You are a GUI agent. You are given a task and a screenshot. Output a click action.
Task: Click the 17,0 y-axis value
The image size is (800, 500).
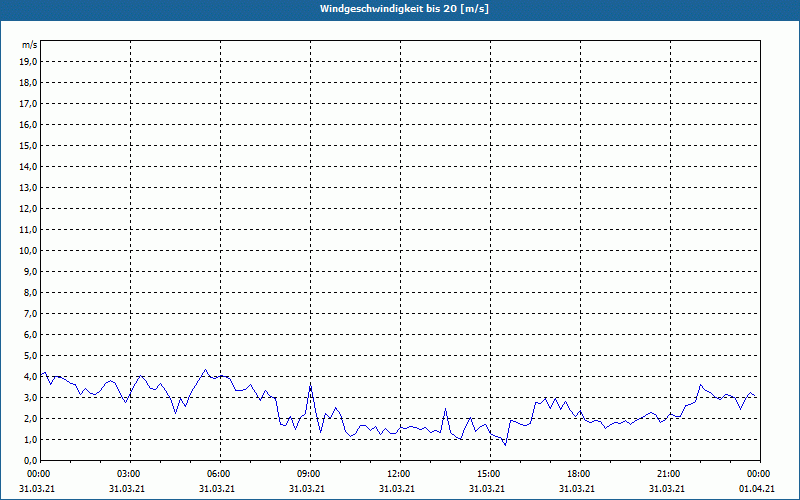coord(29,103)
